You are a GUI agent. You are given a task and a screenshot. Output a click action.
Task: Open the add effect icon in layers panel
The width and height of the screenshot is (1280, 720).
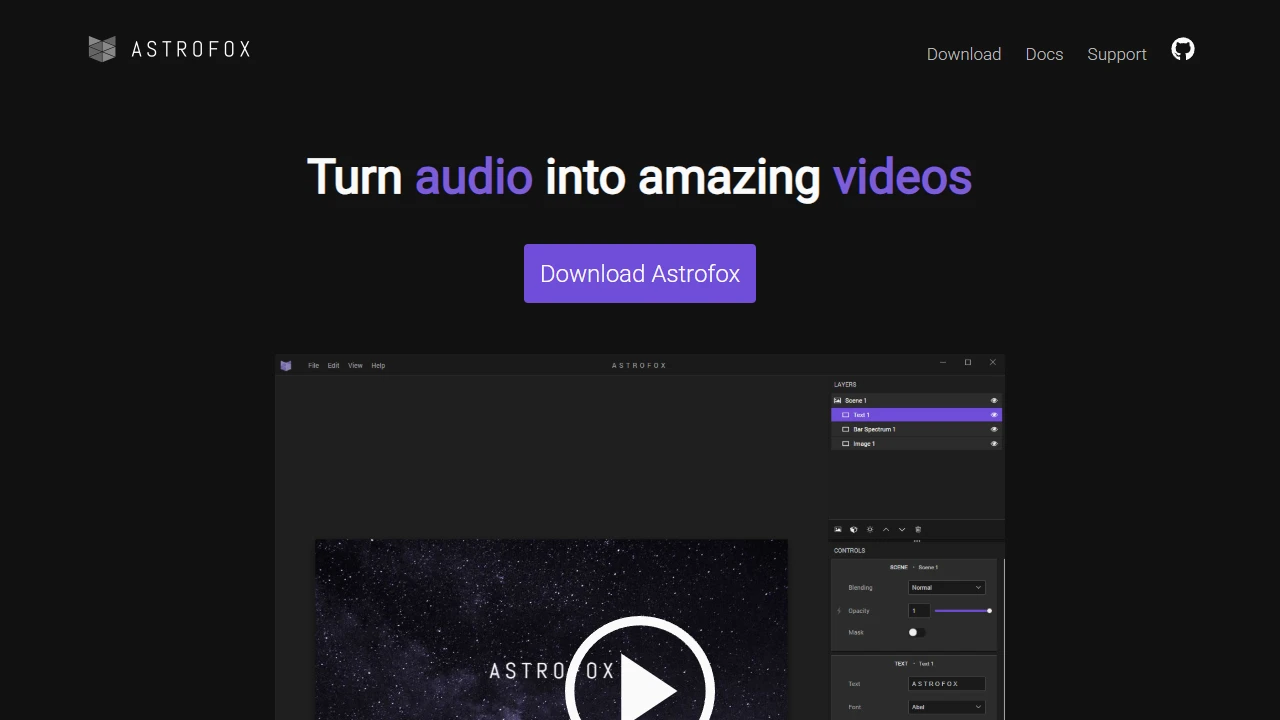(870, 529)
